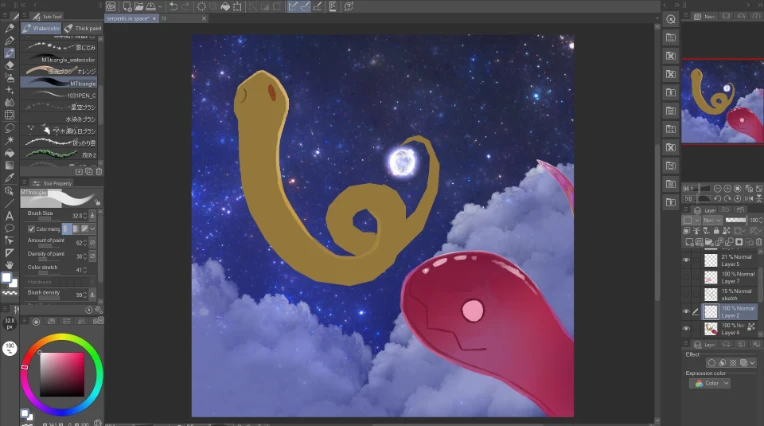Toggle Snap to special ruler in top toolbar
This screenshot has height=426, width=764.
(x=305, y=6)
